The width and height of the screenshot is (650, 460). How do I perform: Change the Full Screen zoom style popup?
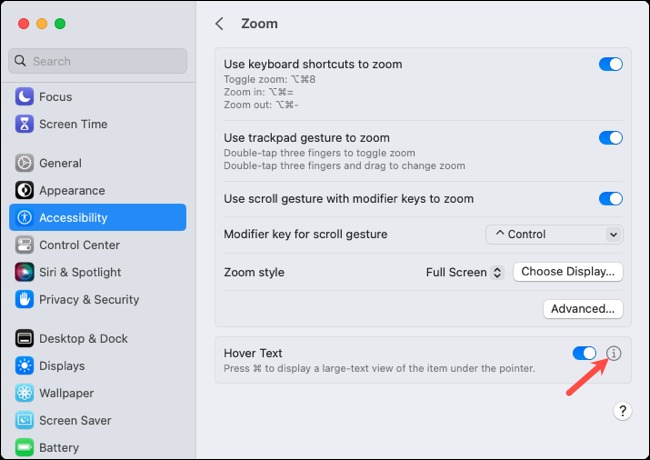click(x=465, y=272)
